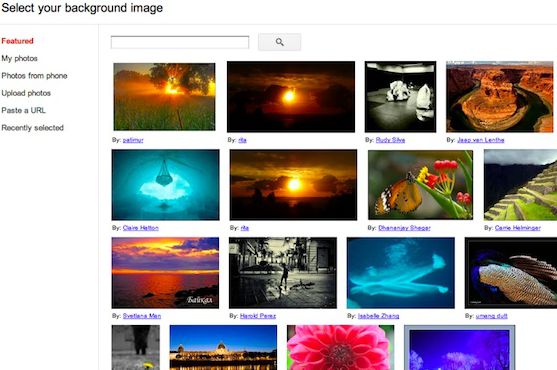Select the illuminated palace at night thumbnail
Viewport: 557px width, 370px height.
tap(223, 348)
